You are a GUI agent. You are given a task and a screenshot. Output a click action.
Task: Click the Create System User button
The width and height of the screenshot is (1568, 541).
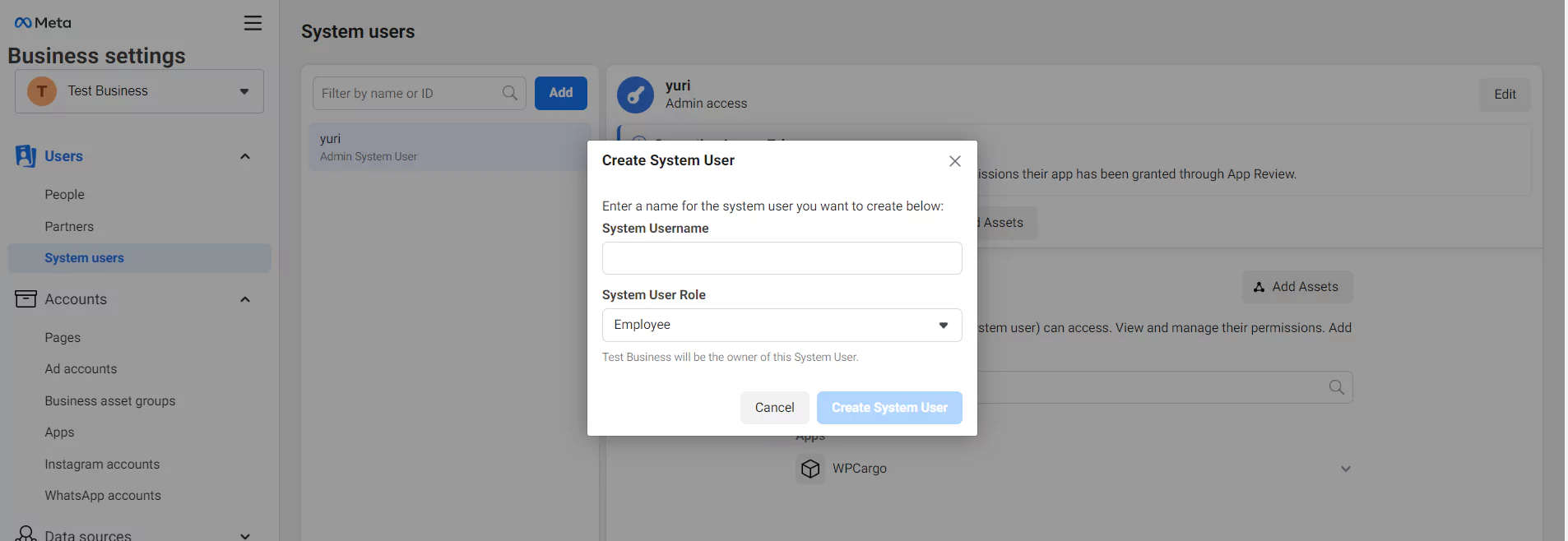tap(888, 408)
